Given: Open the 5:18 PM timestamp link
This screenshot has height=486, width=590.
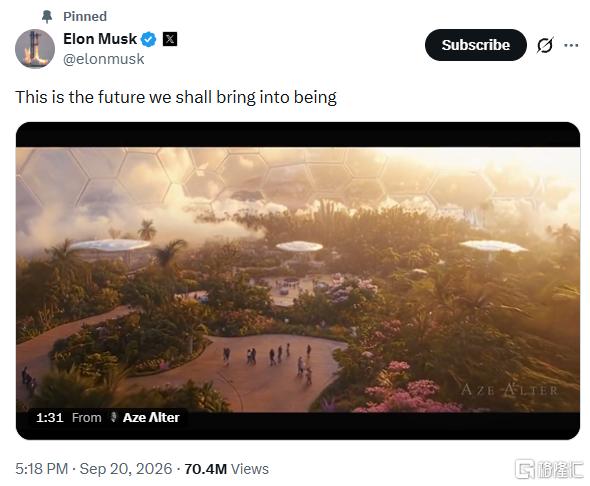Looking at the screenshot, I should [x=41, y=469].
